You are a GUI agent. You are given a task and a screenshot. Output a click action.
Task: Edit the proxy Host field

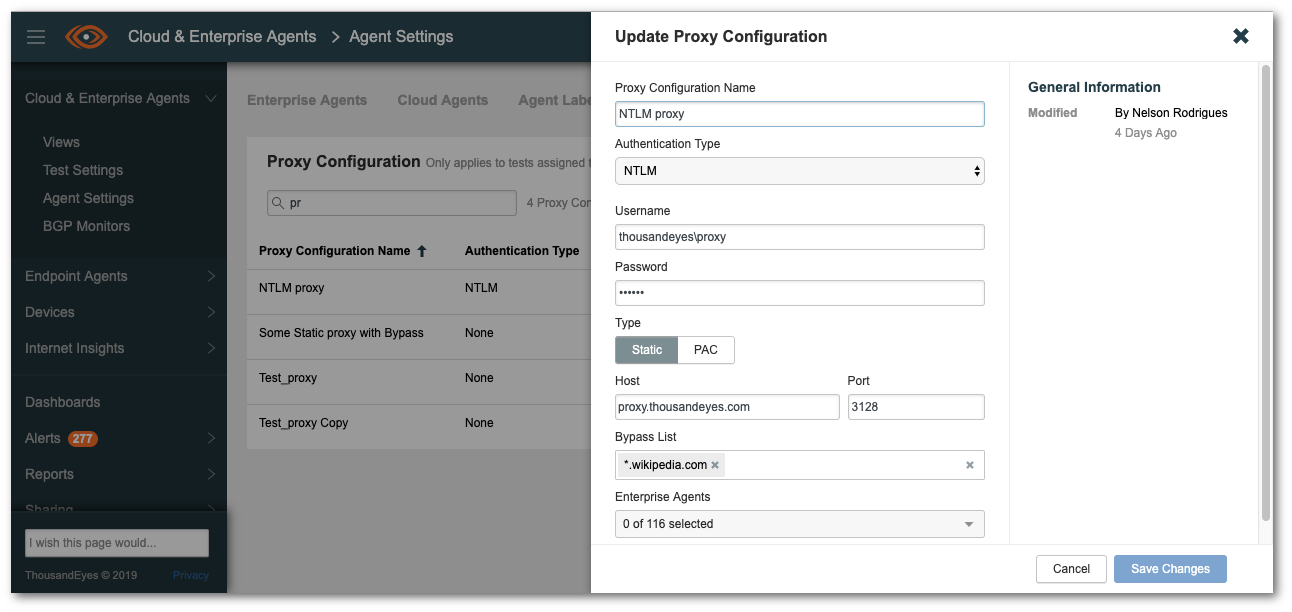coord(727,407)
